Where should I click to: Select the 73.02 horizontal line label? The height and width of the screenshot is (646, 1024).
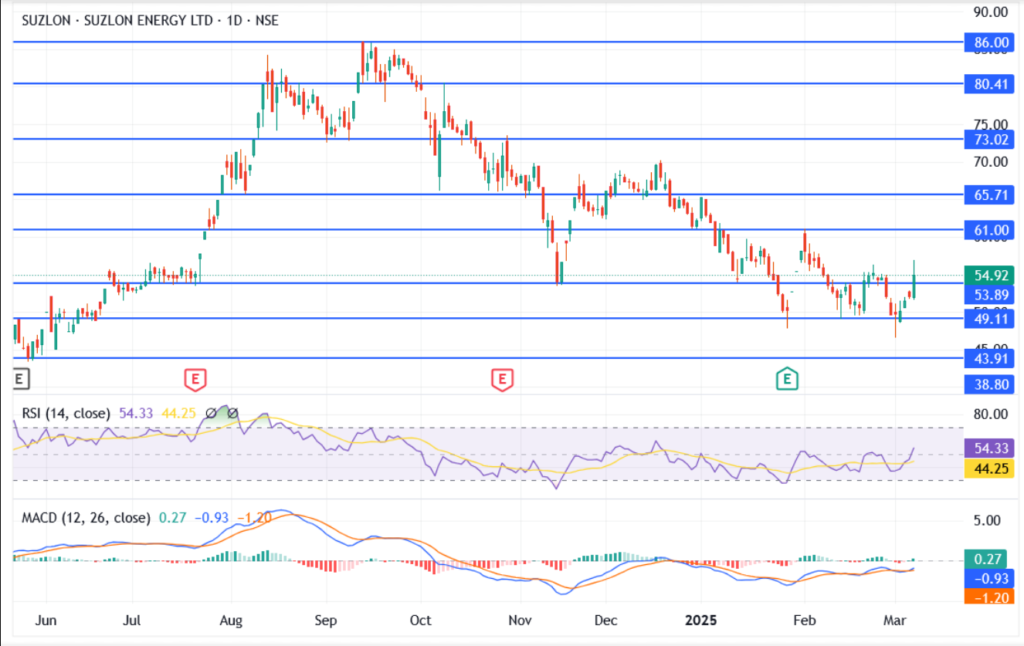pos(990,139)
